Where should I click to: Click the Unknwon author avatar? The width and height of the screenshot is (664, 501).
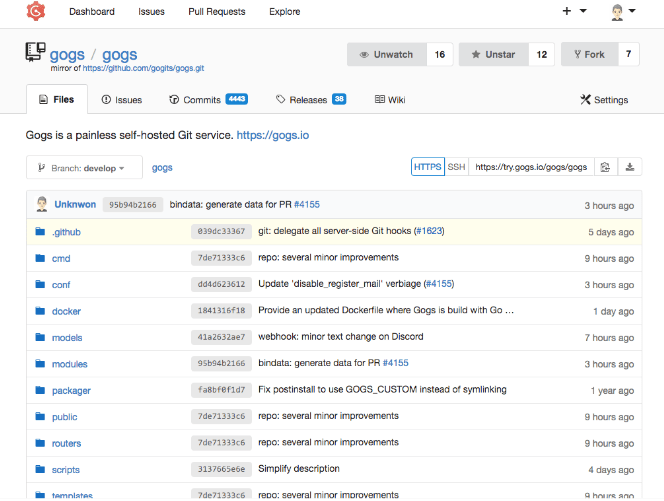pyautogui.click(x=42, y=205)
